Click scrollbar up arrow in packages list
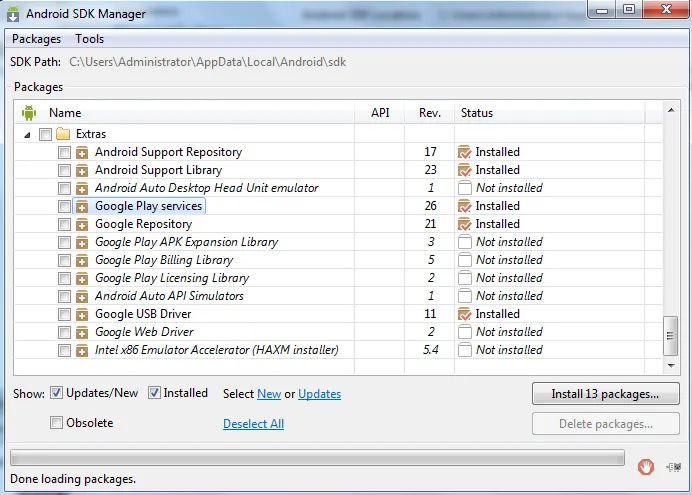The width and height of the screenshot is (692, 495). tap(671, 110)
